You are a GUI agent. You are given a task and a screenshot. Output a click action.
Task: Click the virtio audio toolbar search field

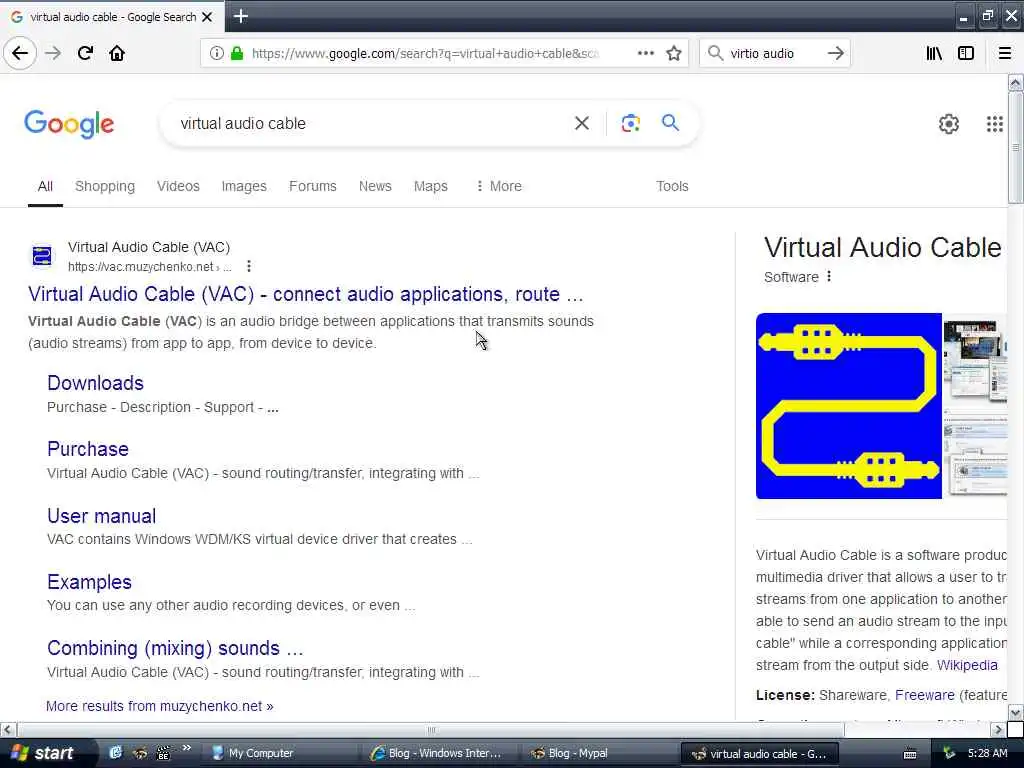click(x=774, y=53)
